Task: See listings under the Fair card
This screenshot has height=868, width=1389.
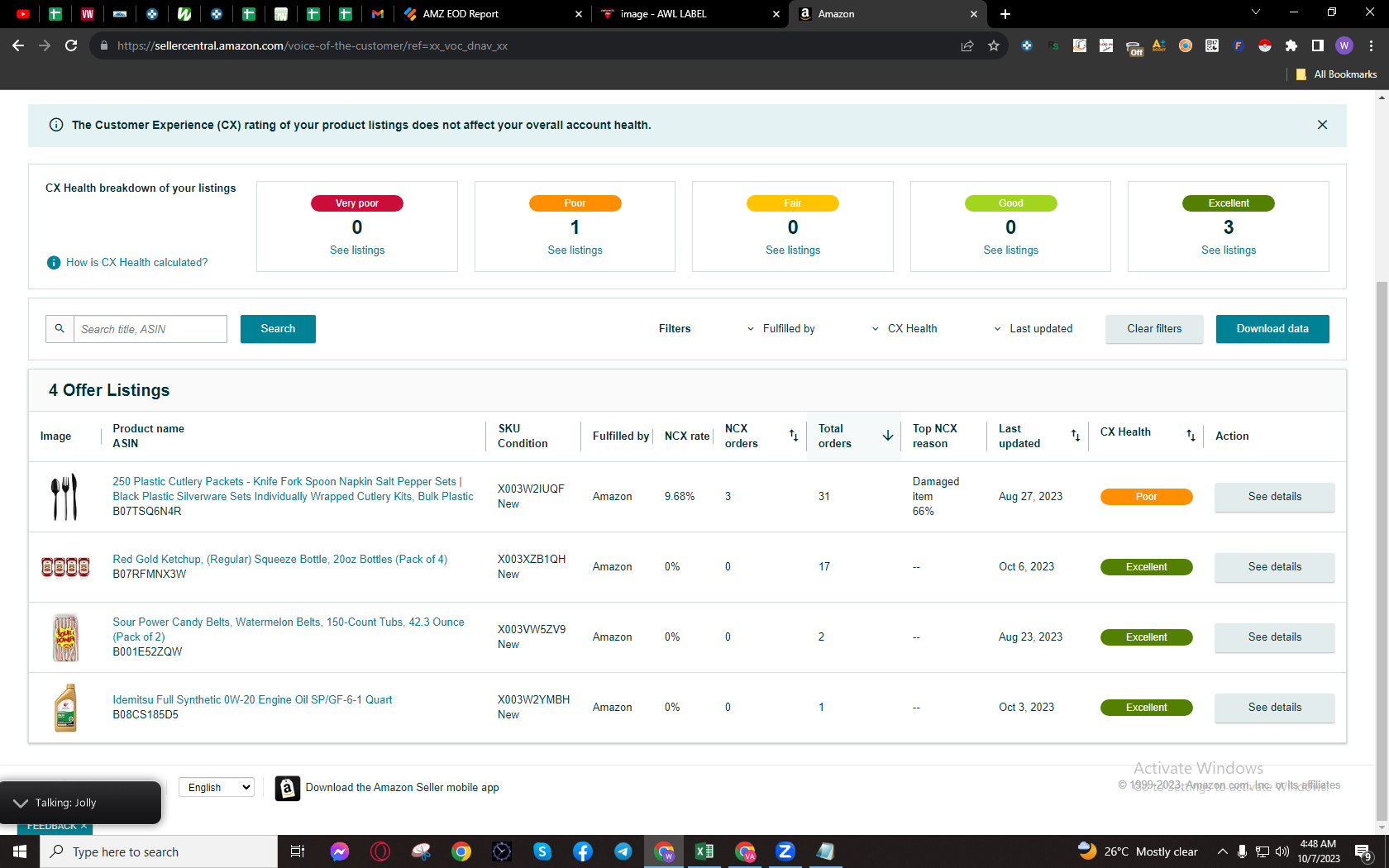Action: [x=793, y=250]
